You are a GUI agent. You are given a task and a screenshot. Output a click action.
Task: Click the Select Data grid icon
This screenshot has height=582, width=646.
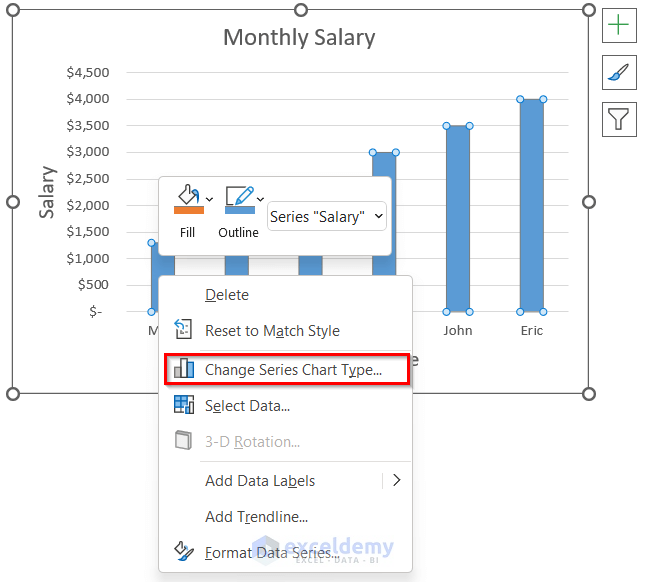click(x=184, y=404)
